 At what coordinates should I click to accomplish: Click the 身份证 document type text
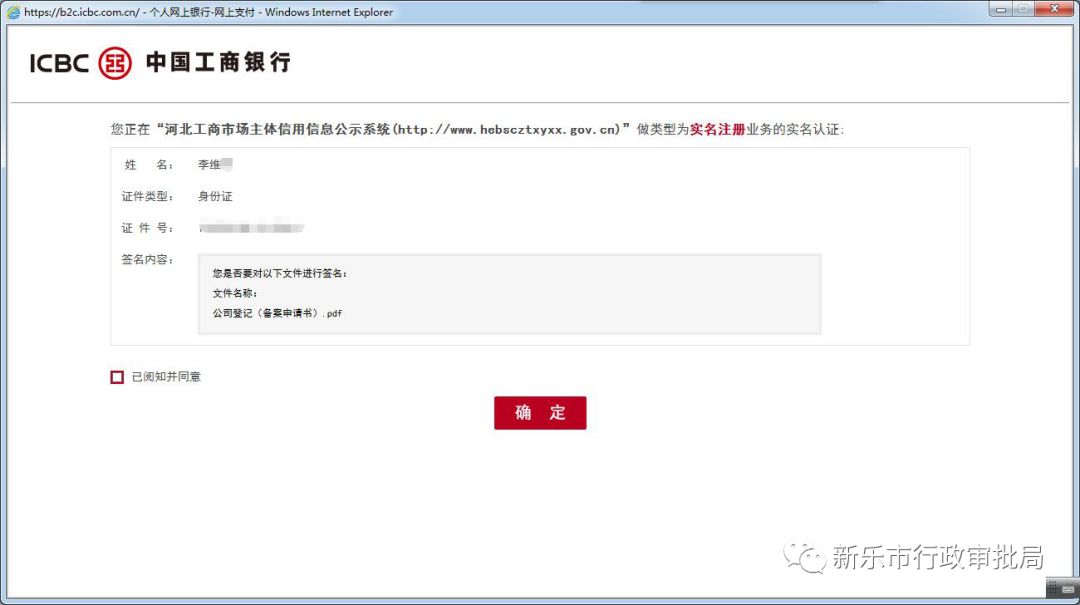coord(217,196)
